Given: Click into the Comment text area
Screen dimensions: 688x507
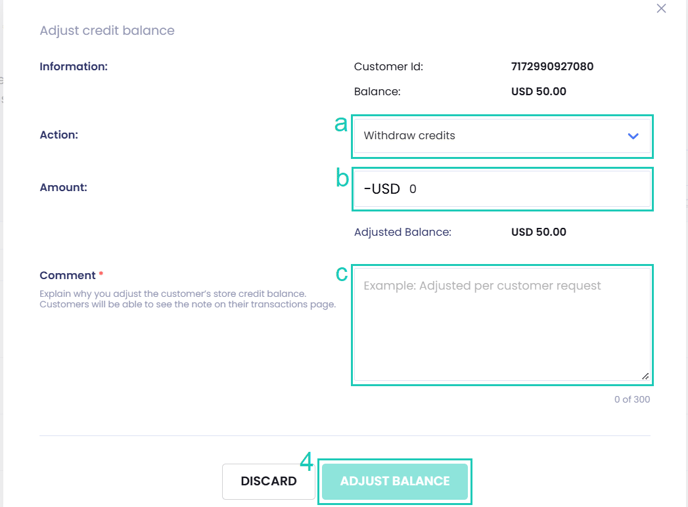Looking at the screenshot, I should (x=500, y=325).
